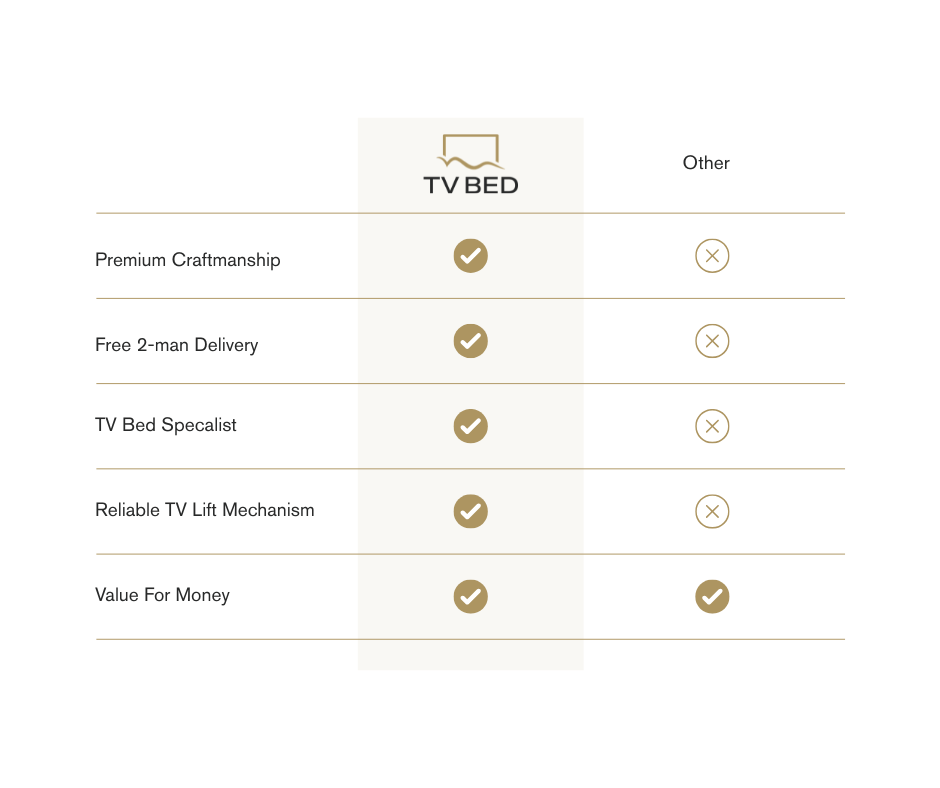Click TV Bed checkmark for Premium Craftmanship
This screenshot has width=940, height=788.
pos(471,256)
